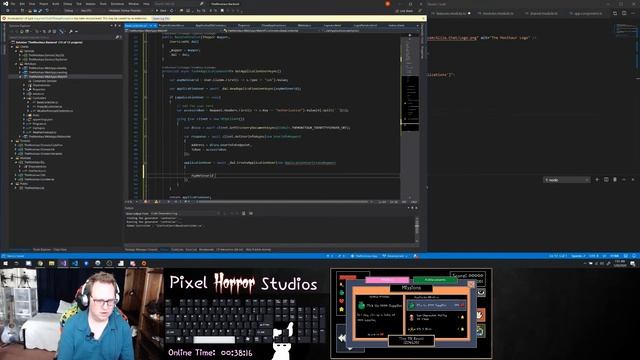Click the Task View taskbar icon
Viewport: 640px width, 360px height.
28,264
